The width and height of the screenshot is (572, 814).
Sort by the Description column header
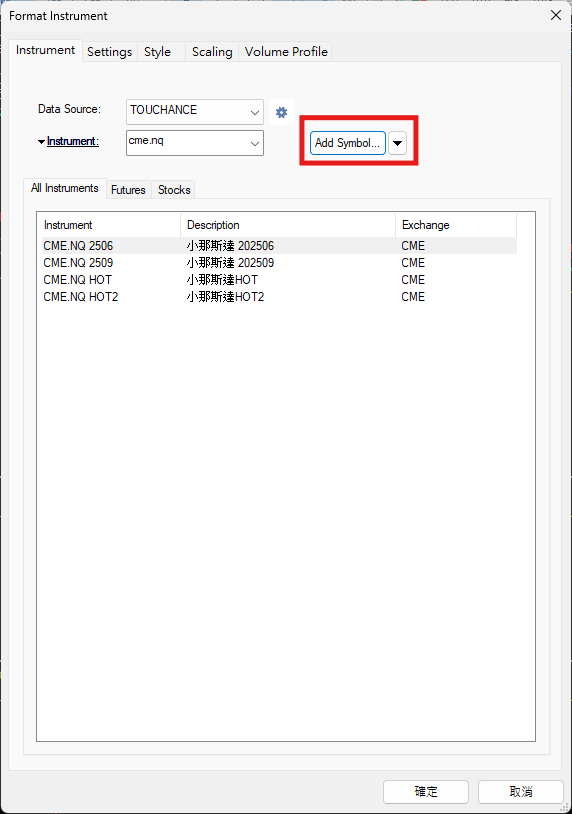click(288, 225)
